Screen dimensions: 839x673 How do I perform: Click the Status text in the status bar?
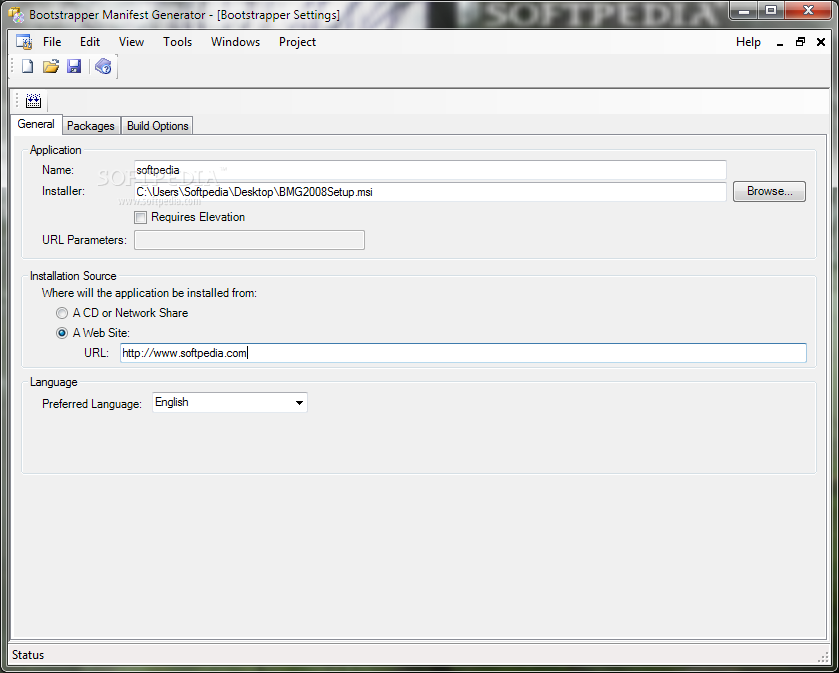tap(28, 655)
